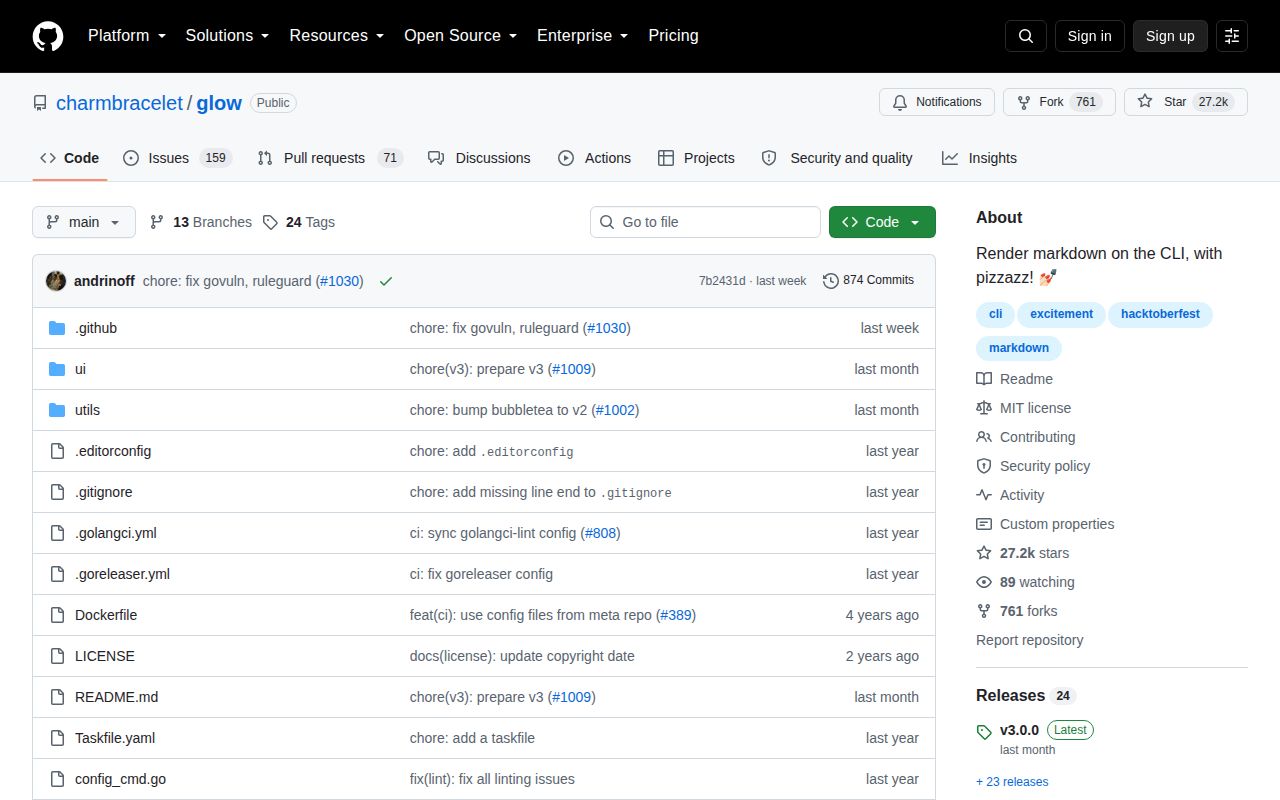This screenshot has width=1280, height=800.
Task: Open the + 23 releases link
Action: point(1012,782)
